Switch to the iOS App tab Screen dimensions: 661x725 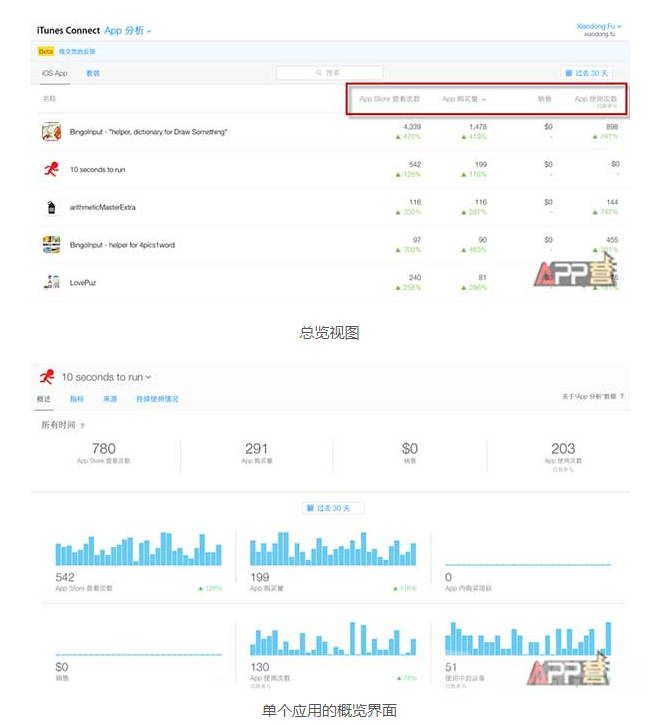pyautogui.click(x=54, y=73)
